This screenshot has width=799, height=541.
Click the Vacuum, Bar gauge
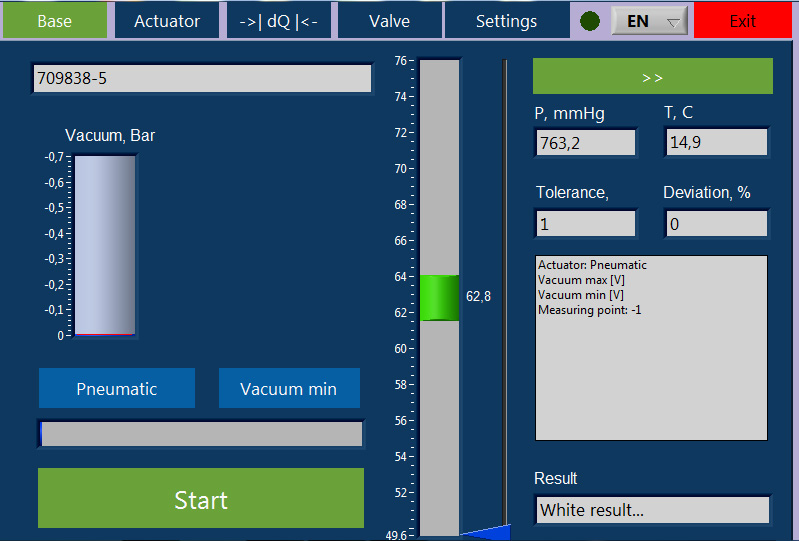point(105,246)
